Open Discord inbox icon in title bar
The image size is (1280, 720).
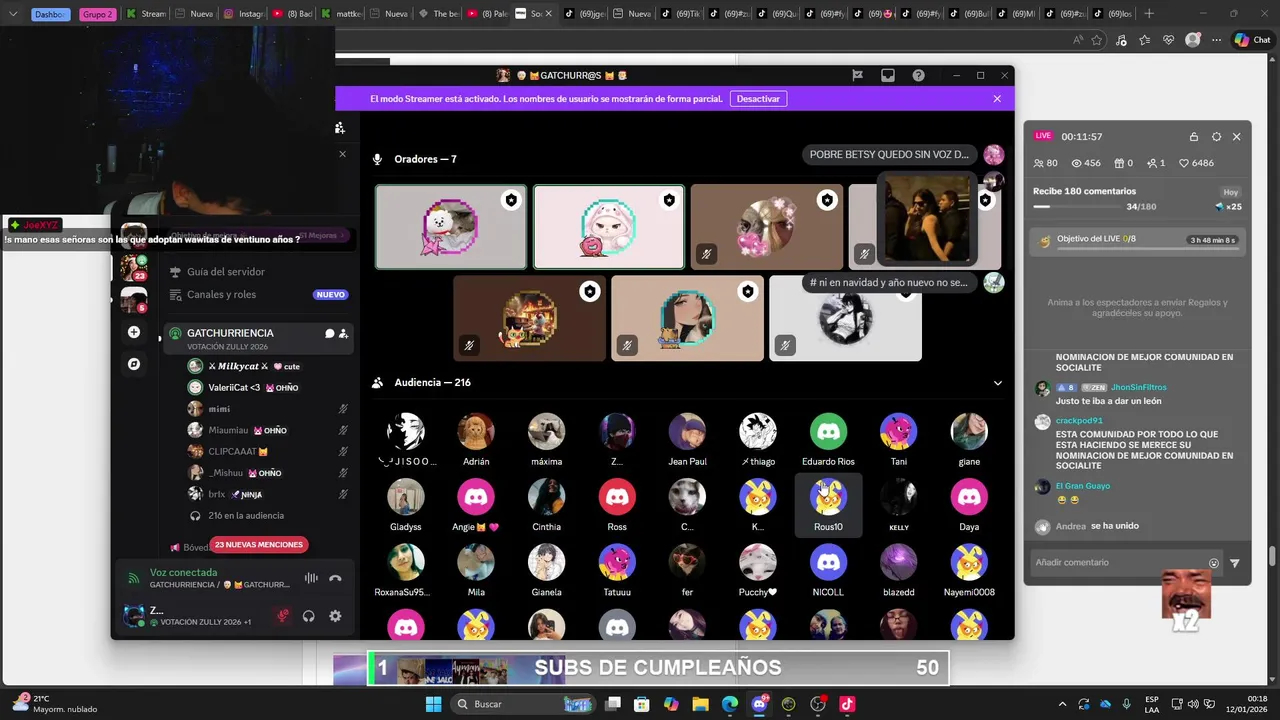pos(887,75)
